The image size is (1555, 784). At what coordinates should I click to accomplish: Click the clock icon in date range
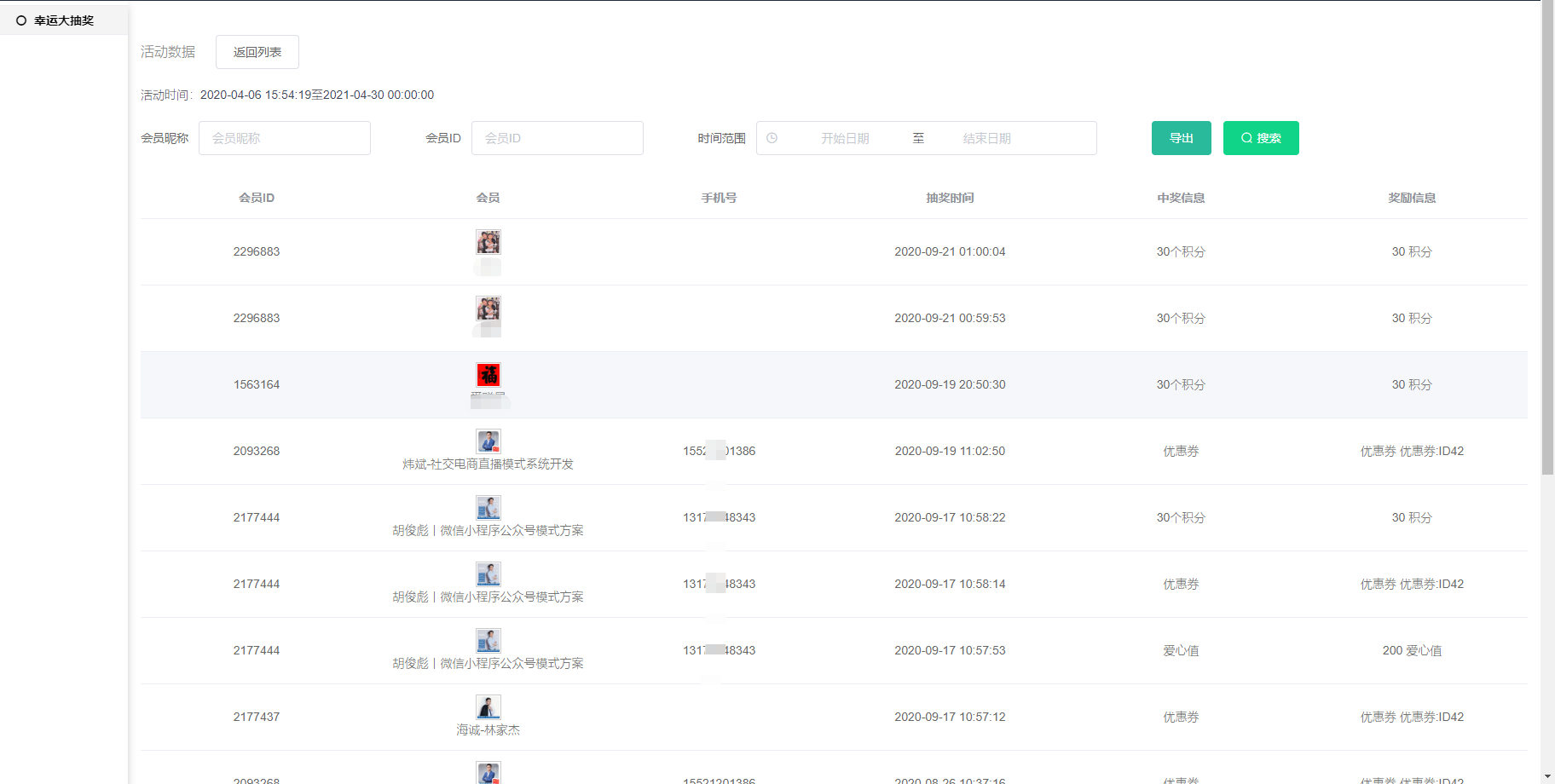point(772,138)
